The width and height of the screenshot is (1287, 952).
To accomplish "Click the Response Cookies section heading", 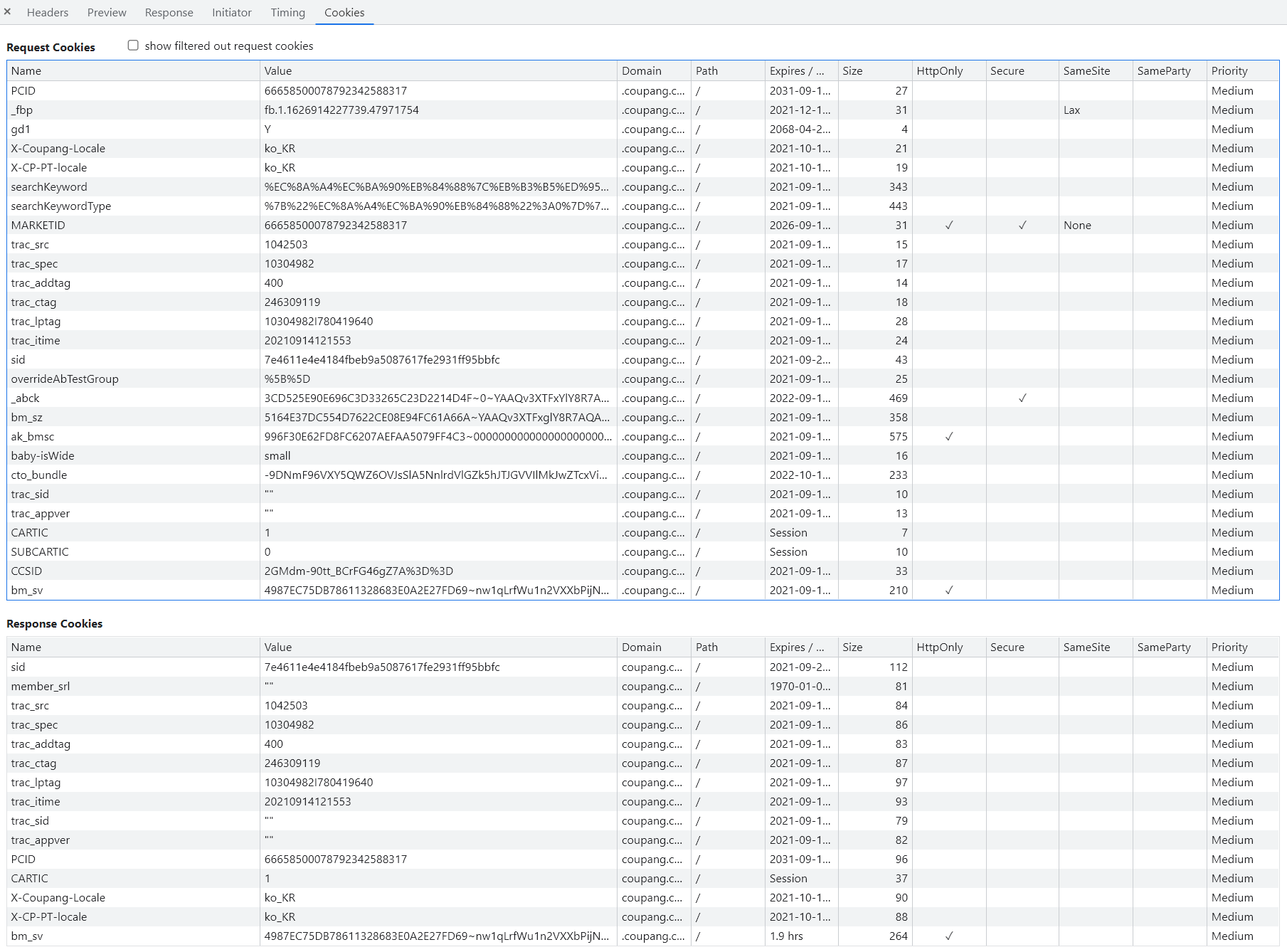I will pyautogui.click(x=54, y=623).
